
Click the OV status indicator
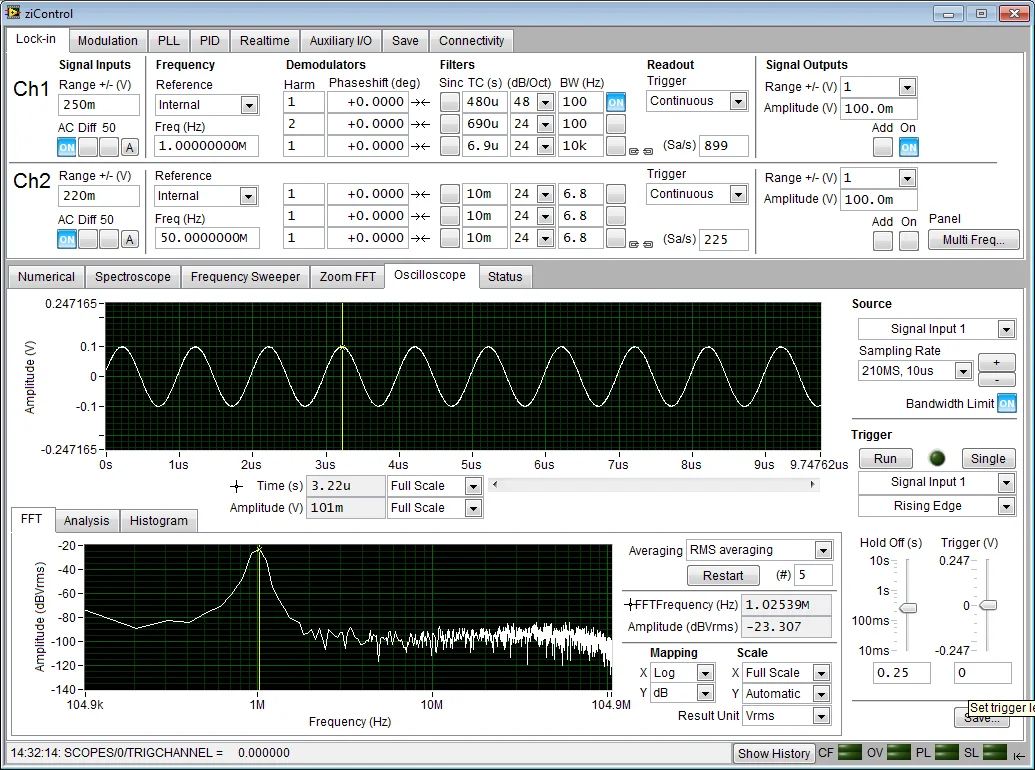coord(899,752)
